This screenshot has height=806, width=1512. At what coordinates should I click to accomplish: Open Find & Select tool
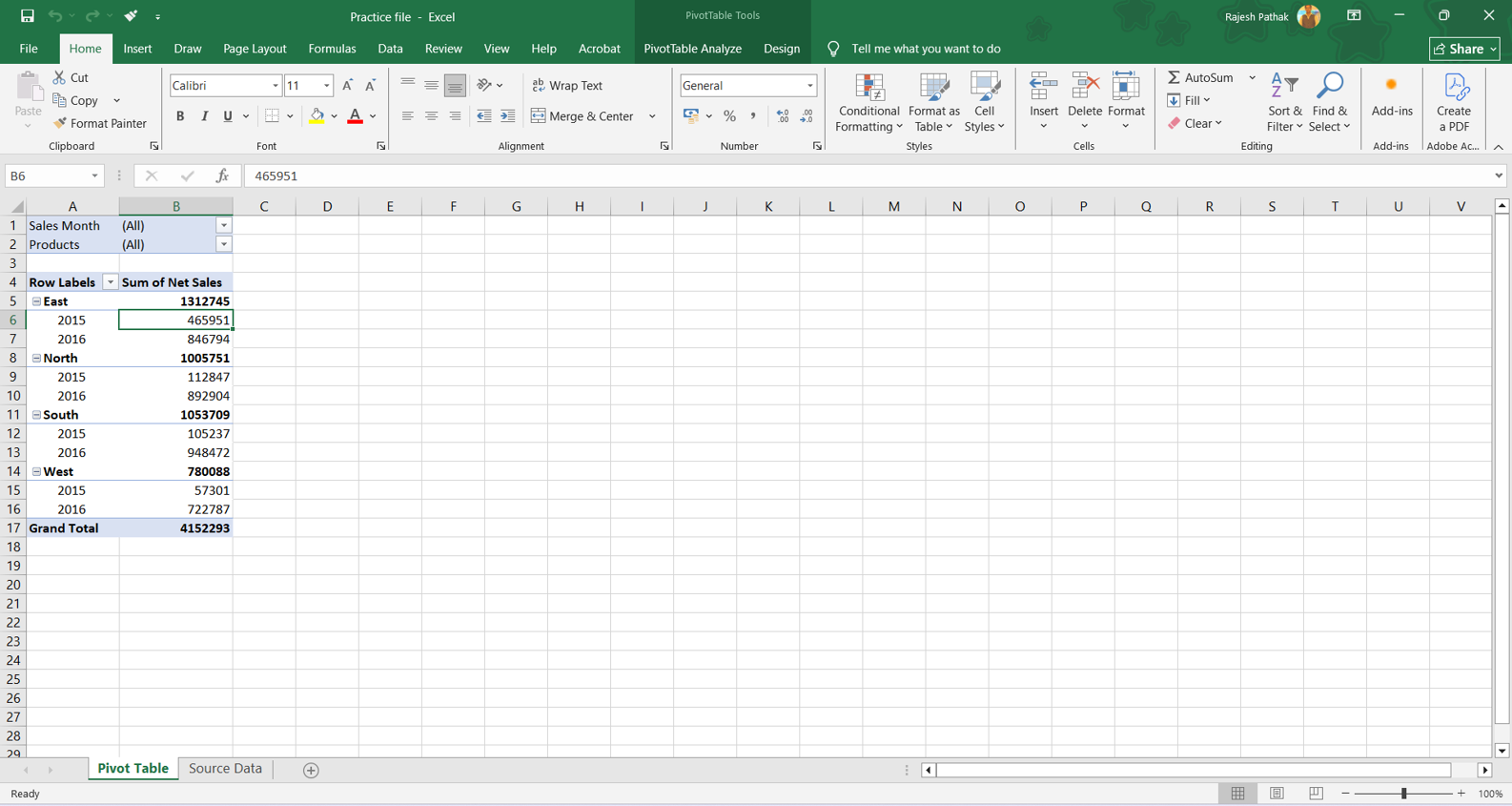pyautogui.click(x=1329, y=103)
